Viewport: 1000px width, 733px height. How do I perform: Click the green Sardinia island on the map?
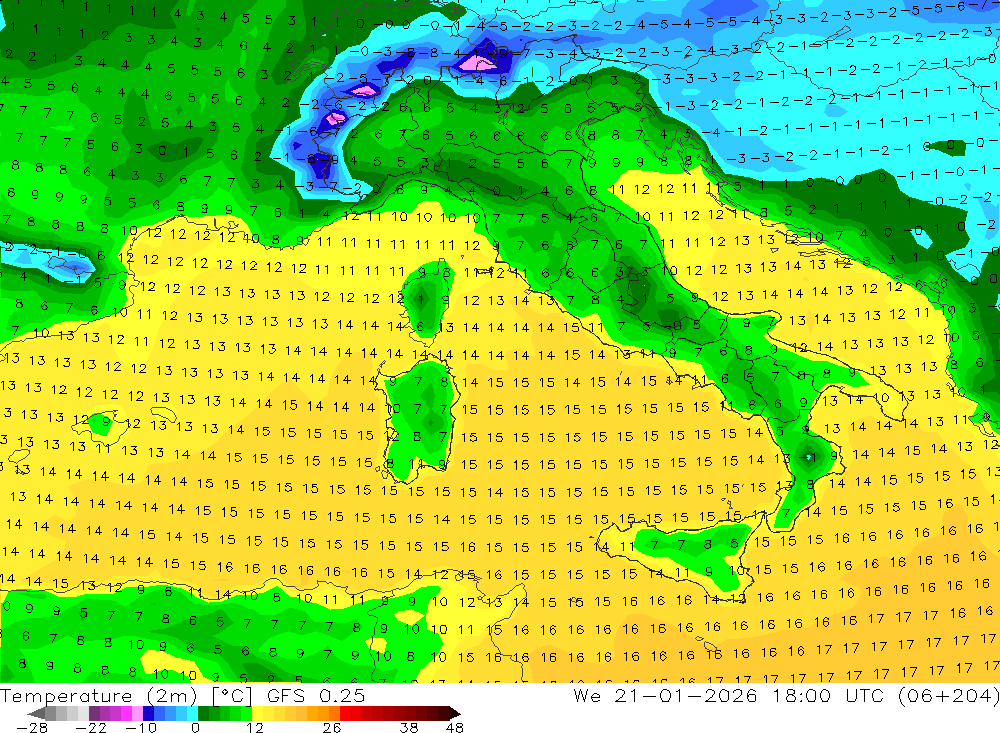(418, 421)
